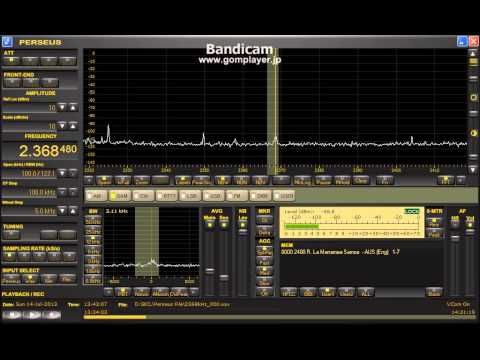Set AGC speed to Med

264,272
